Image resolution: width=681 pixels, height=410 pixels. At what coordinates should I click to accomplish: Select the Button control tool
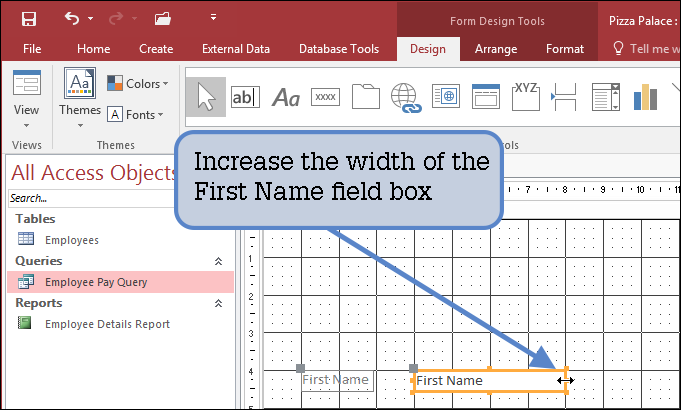click(x=326, y=97)
